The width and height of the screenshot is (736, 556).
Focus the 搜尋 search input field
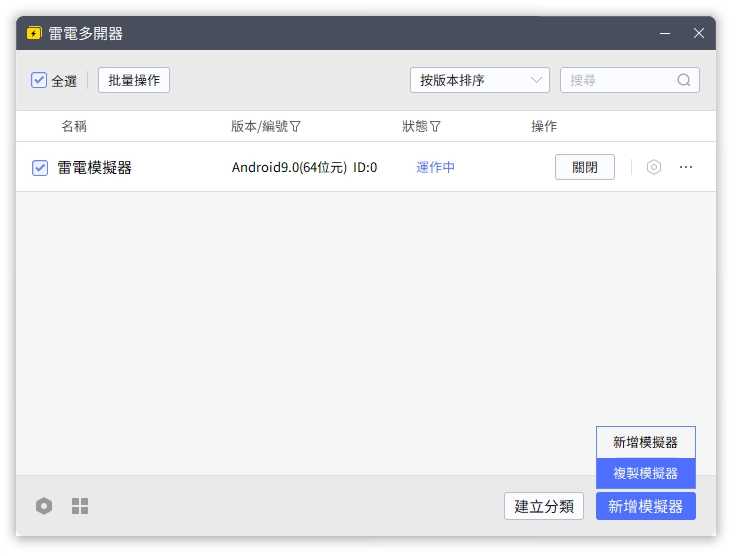coord(629,80)
